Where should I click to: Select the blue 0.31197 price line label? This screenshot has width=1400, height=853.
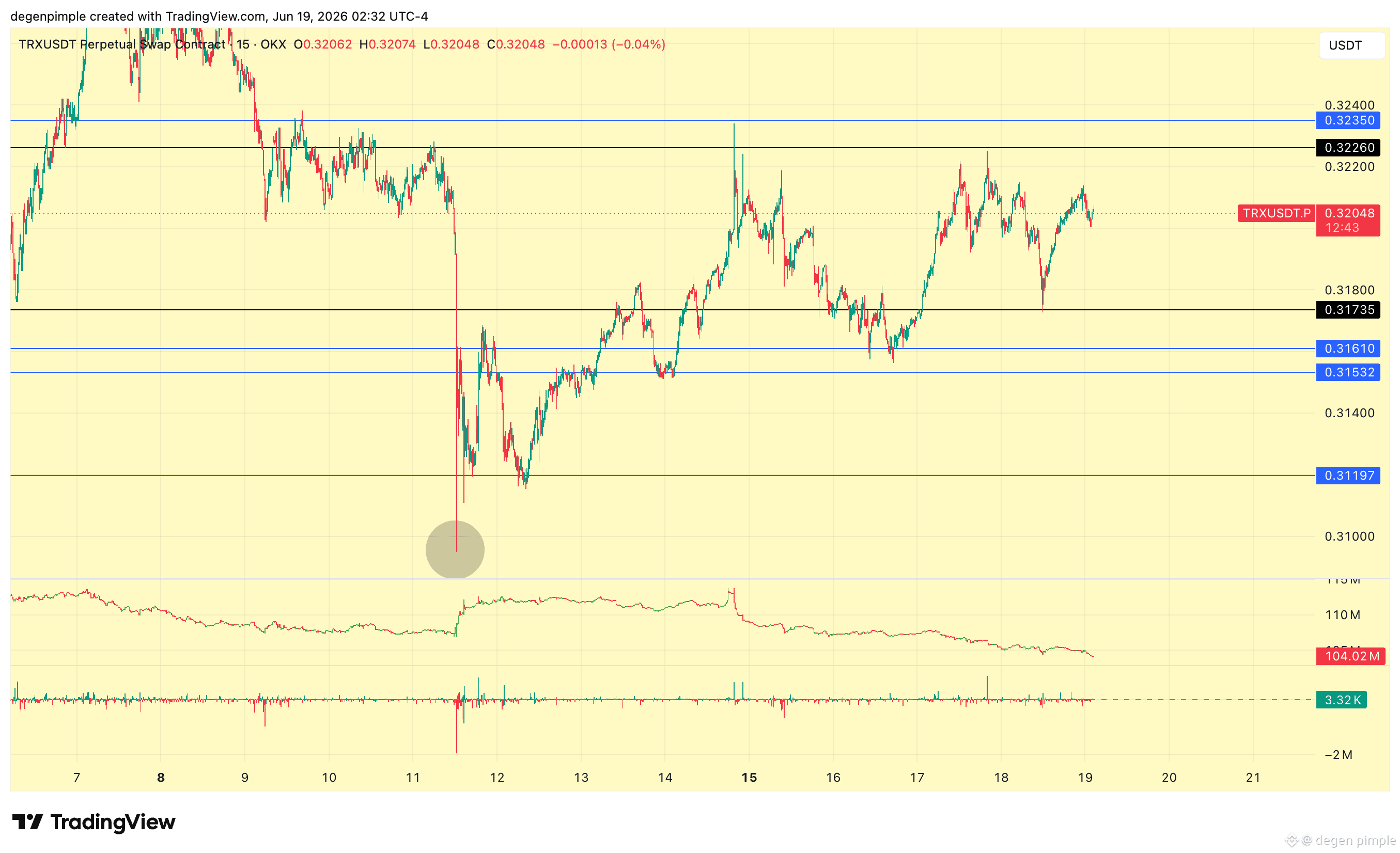1348,476
